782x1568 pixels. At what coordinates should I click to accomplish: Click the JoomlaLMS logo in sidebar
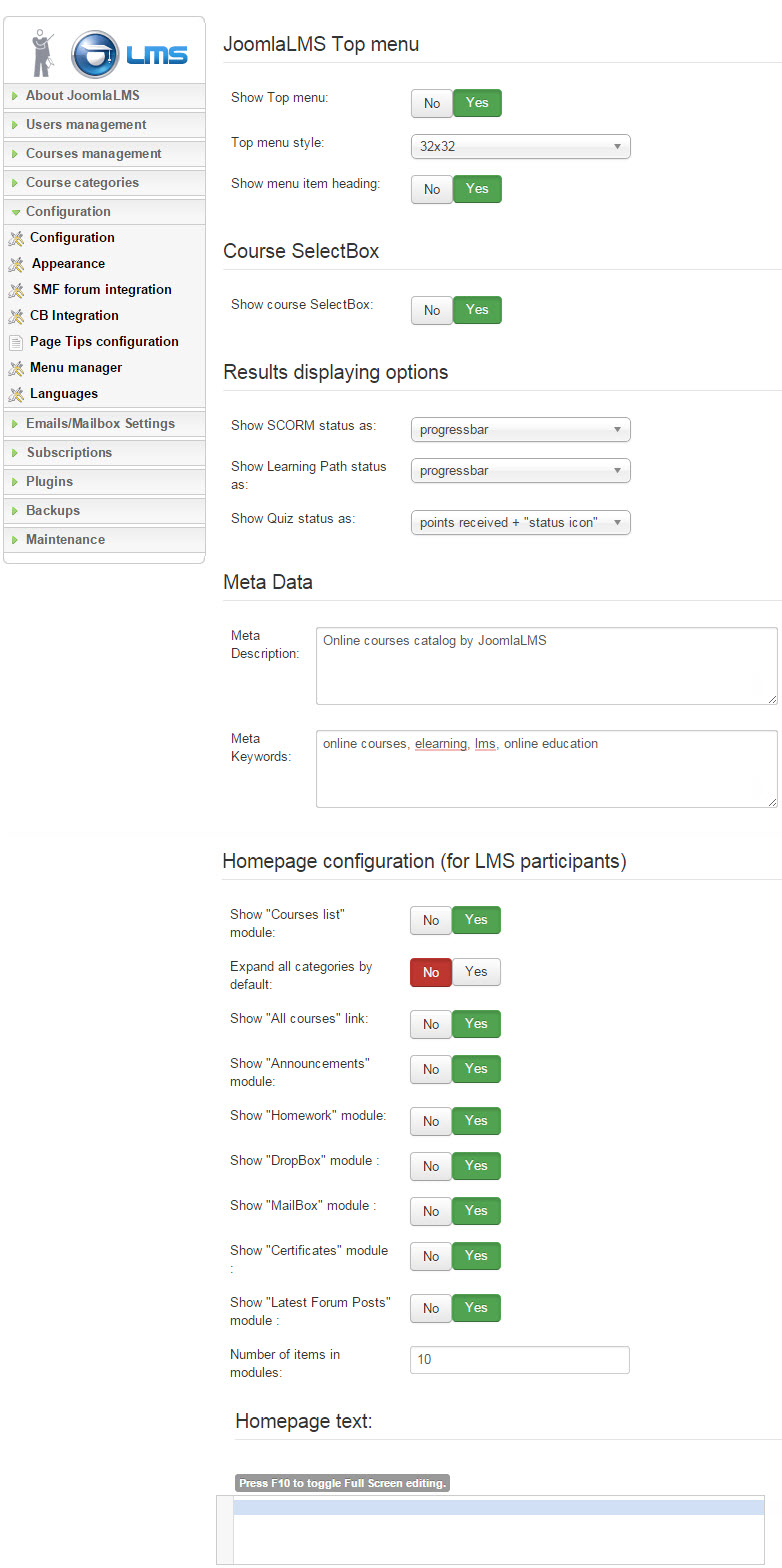click(x=104, y=54)
